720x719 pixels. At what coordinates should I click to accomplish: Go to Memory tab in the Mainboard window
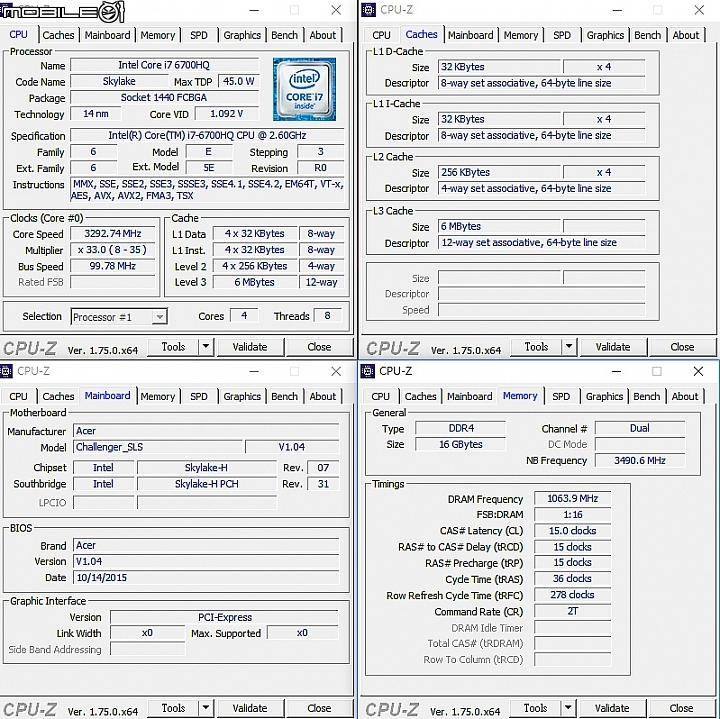[x=158, y=396]
